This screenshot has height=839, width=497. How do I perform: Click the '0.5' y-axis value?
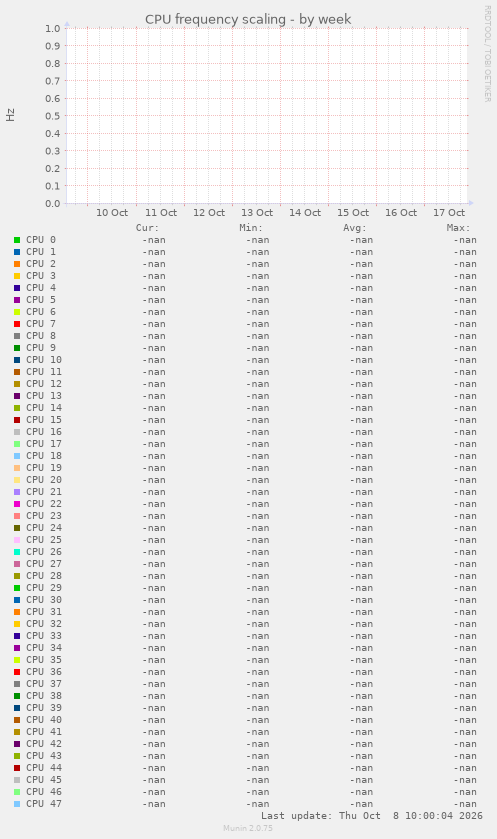52,116
